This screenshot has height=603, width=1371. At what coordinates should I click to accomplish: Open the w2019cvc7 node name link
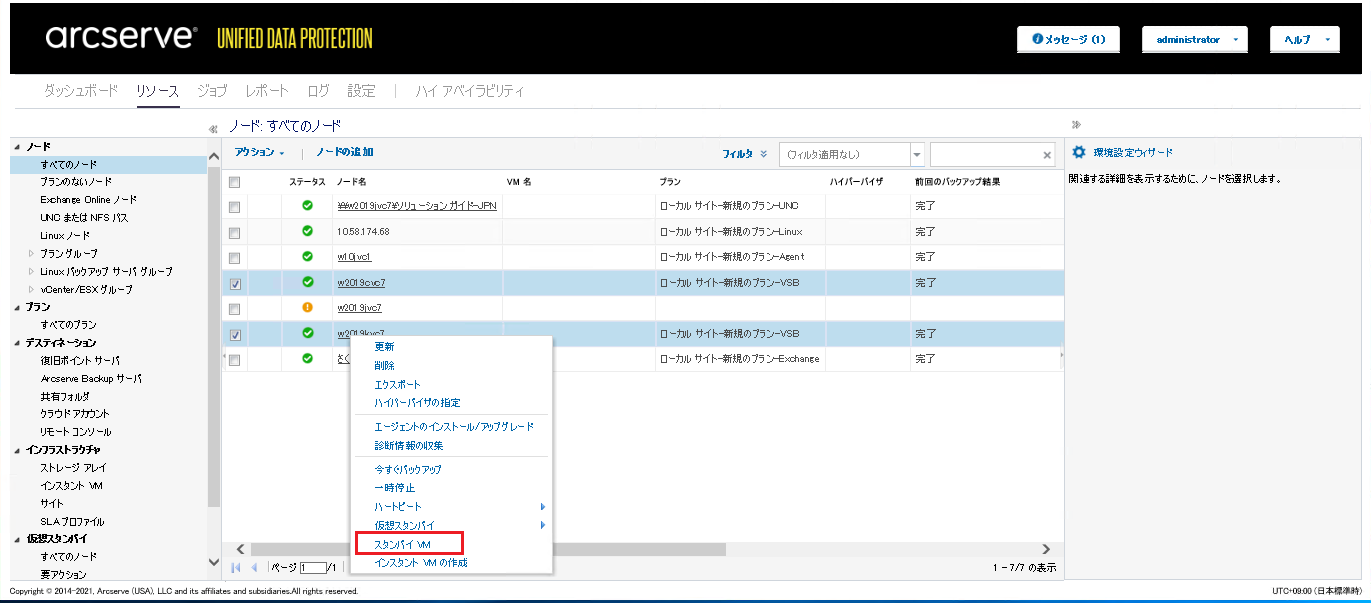point(361,283)
